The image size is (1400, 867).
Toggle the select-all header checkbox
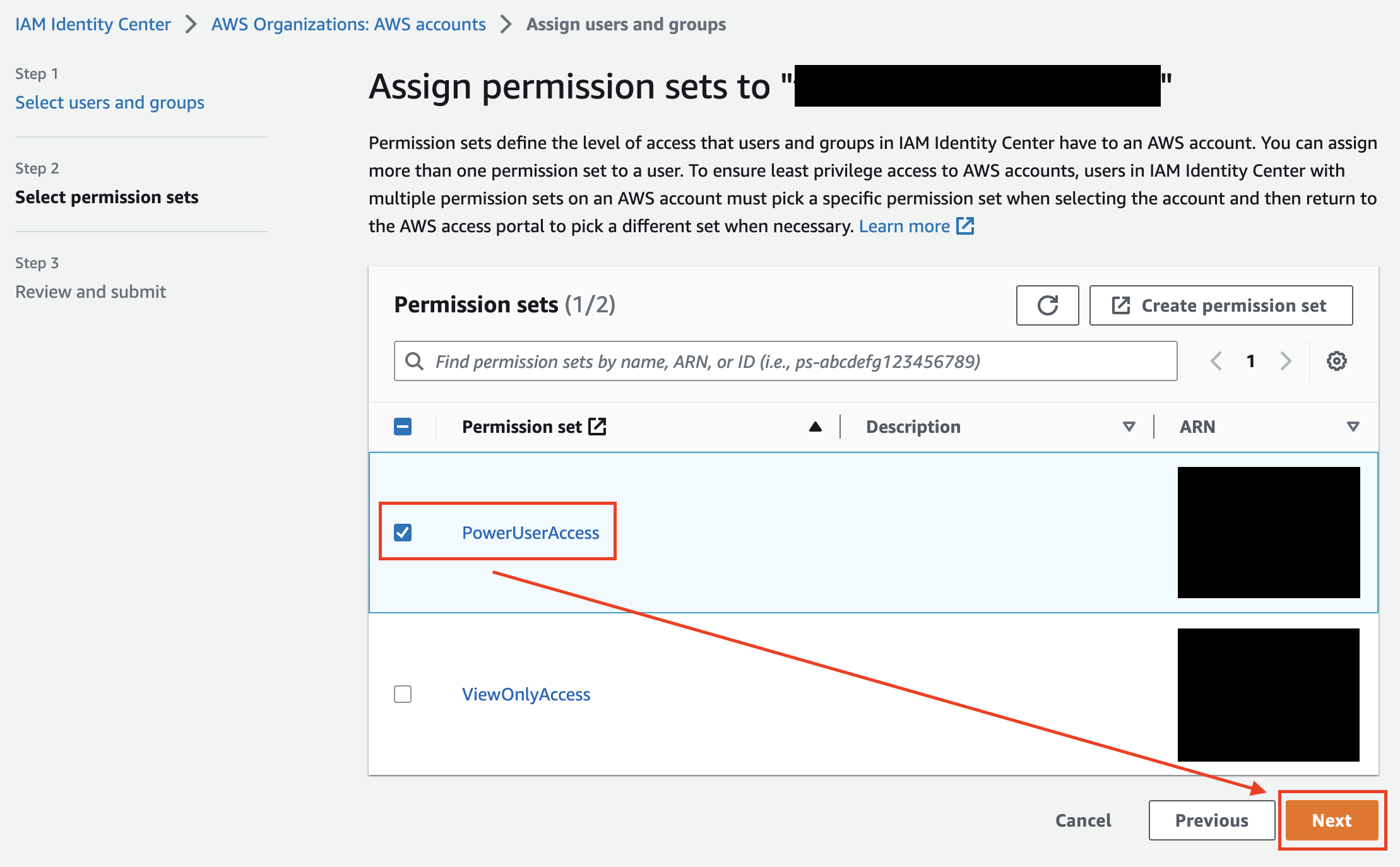[403, 427]
